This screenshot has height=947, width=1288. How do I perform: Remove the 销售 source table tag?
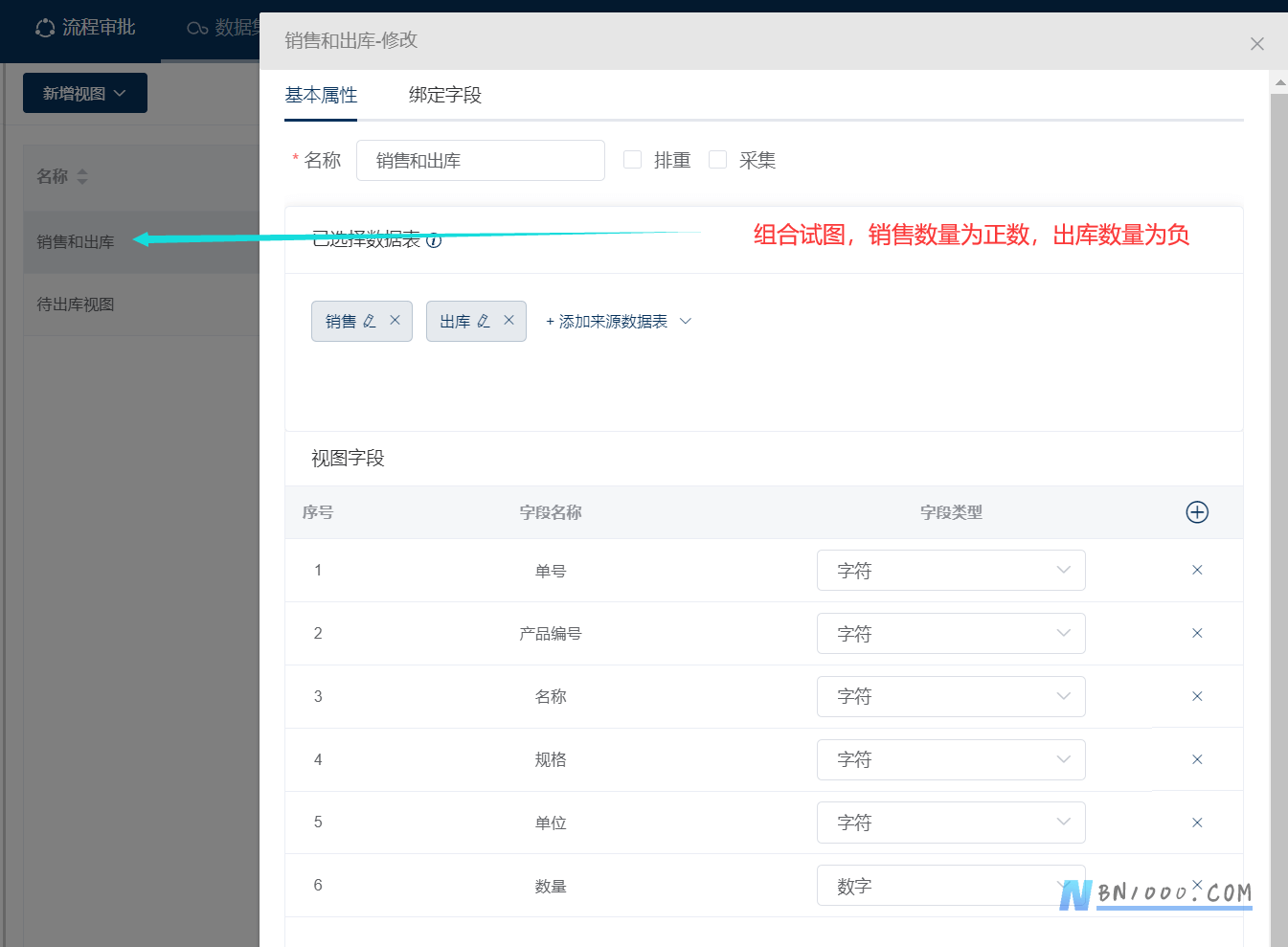[395, 321]
